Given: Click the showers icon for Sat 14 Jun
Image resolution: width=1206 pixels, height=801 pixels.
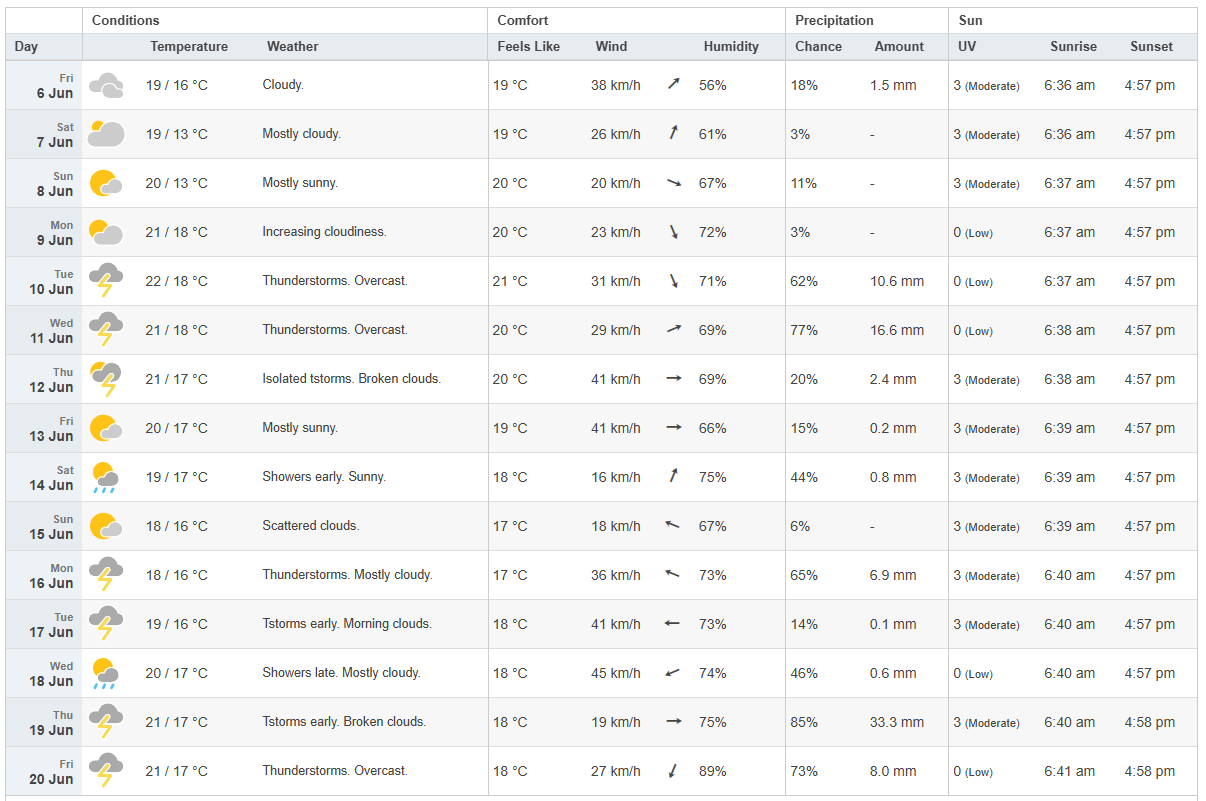Looking at the screenshot, I should tap(104, 478).
